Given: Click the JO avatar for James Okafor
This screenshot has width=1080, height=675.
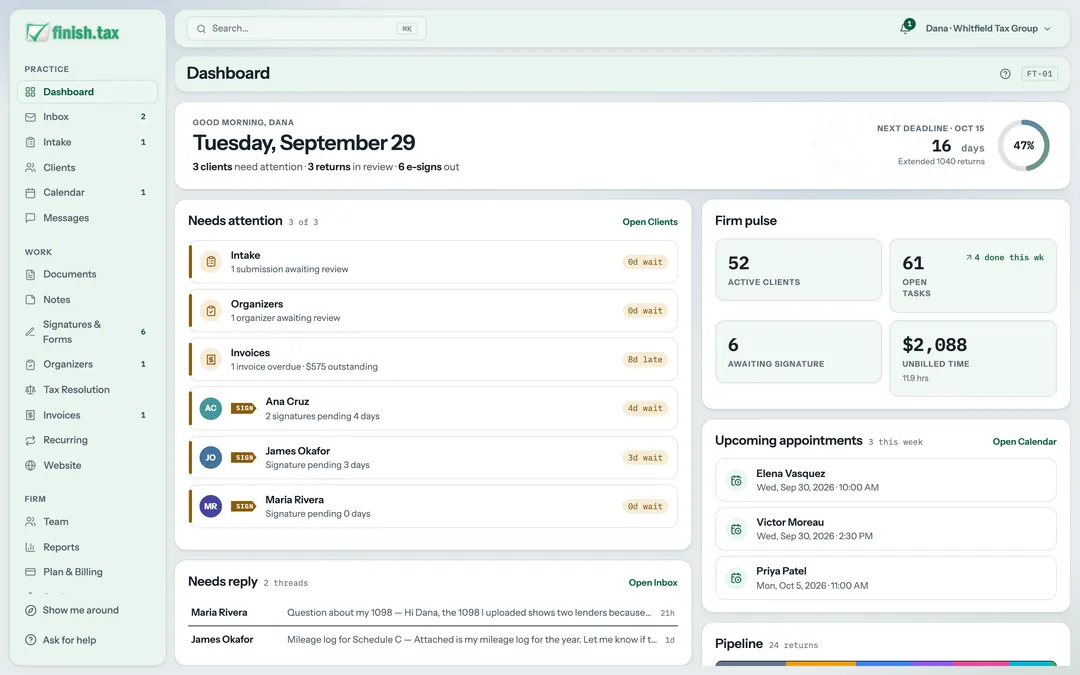Looking at the screenshot, I should (x=211, y=457).
